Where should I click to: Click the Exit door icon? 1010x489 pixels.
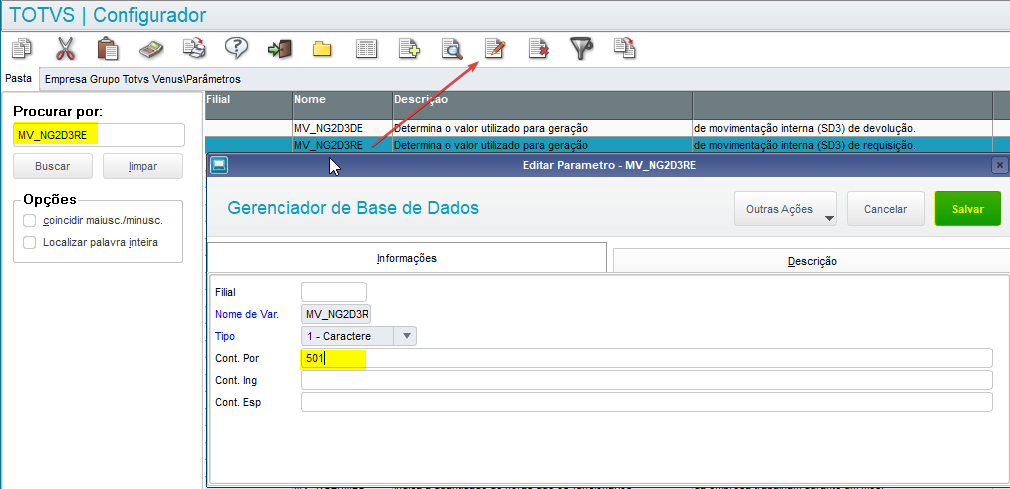(280, 49)
